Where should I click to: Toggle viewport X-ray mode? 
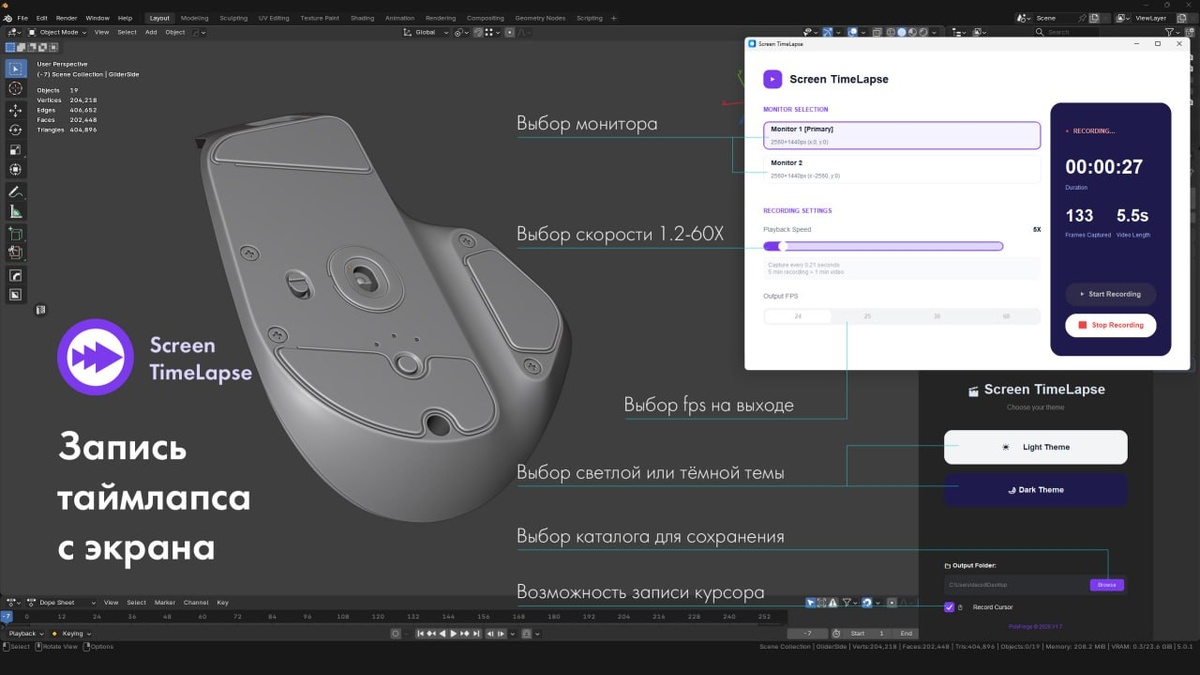click(x=877, y=32)
